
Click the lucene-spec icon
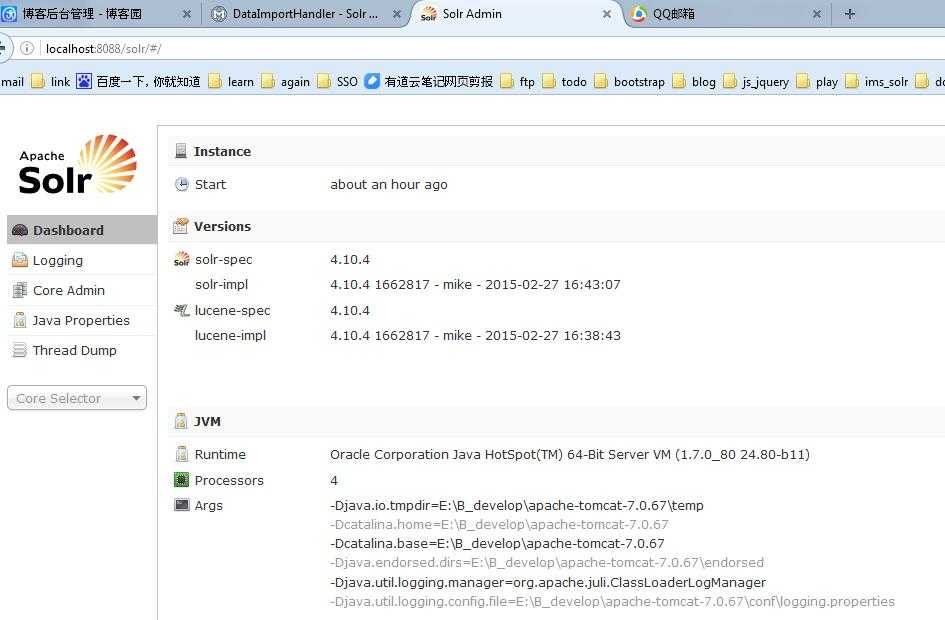coord(181,310)
